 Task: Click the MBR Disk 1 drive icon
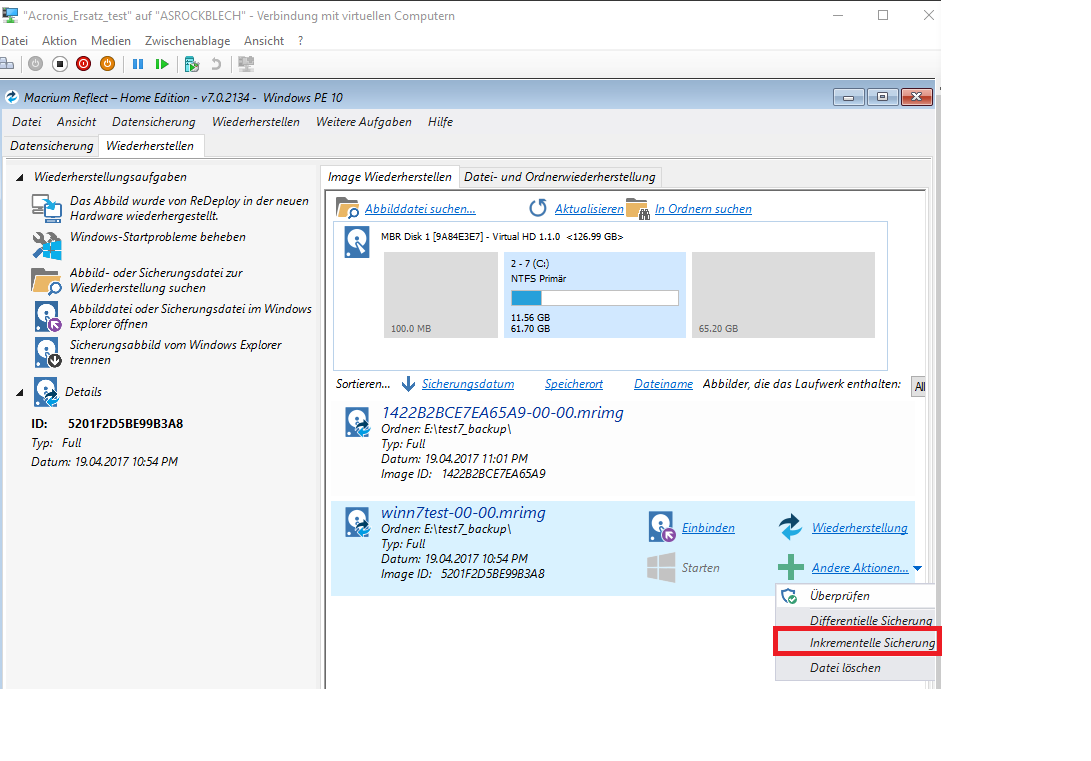pyautogui.click(x=357, y=242)
